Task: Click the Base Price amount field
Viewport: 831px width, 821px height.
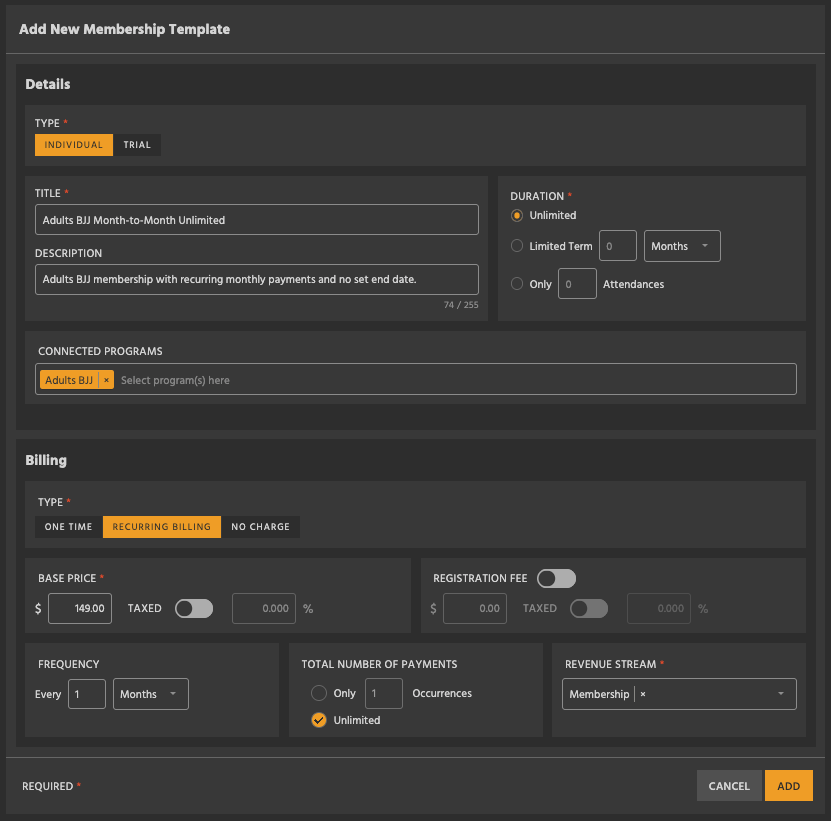Action: [x=79, y=608]
